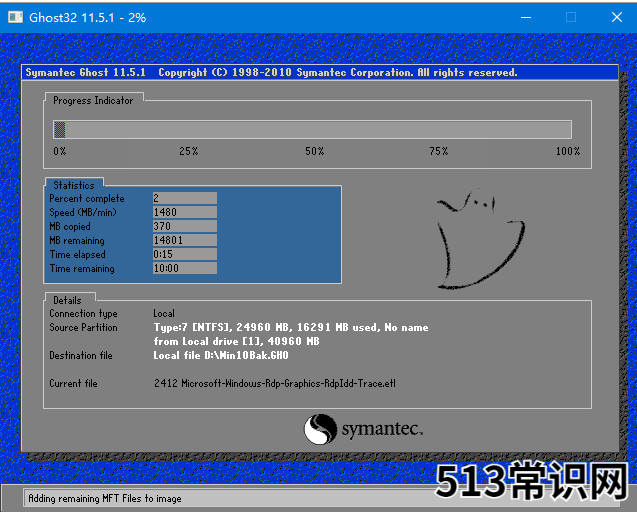Click the Symantec logo at the bottom

point(363,429)
